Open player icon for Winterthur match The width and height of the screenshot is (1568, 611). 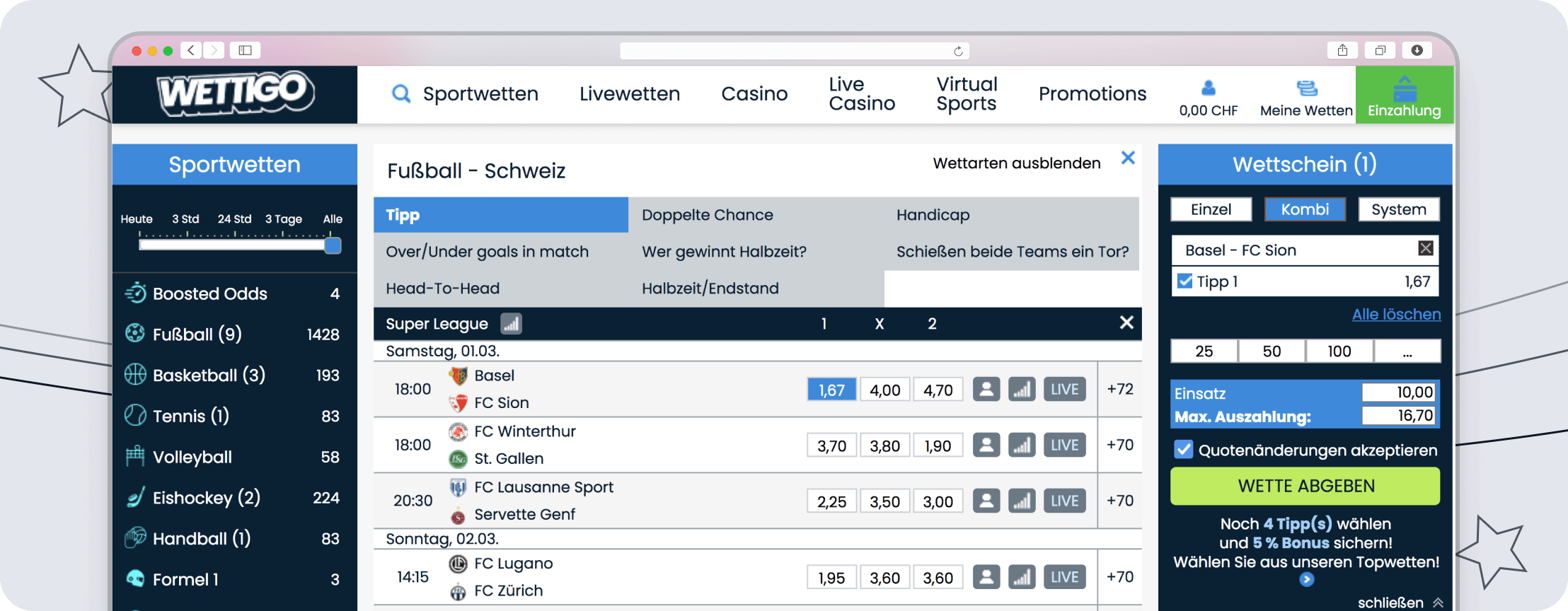click(x=986, y=445)
